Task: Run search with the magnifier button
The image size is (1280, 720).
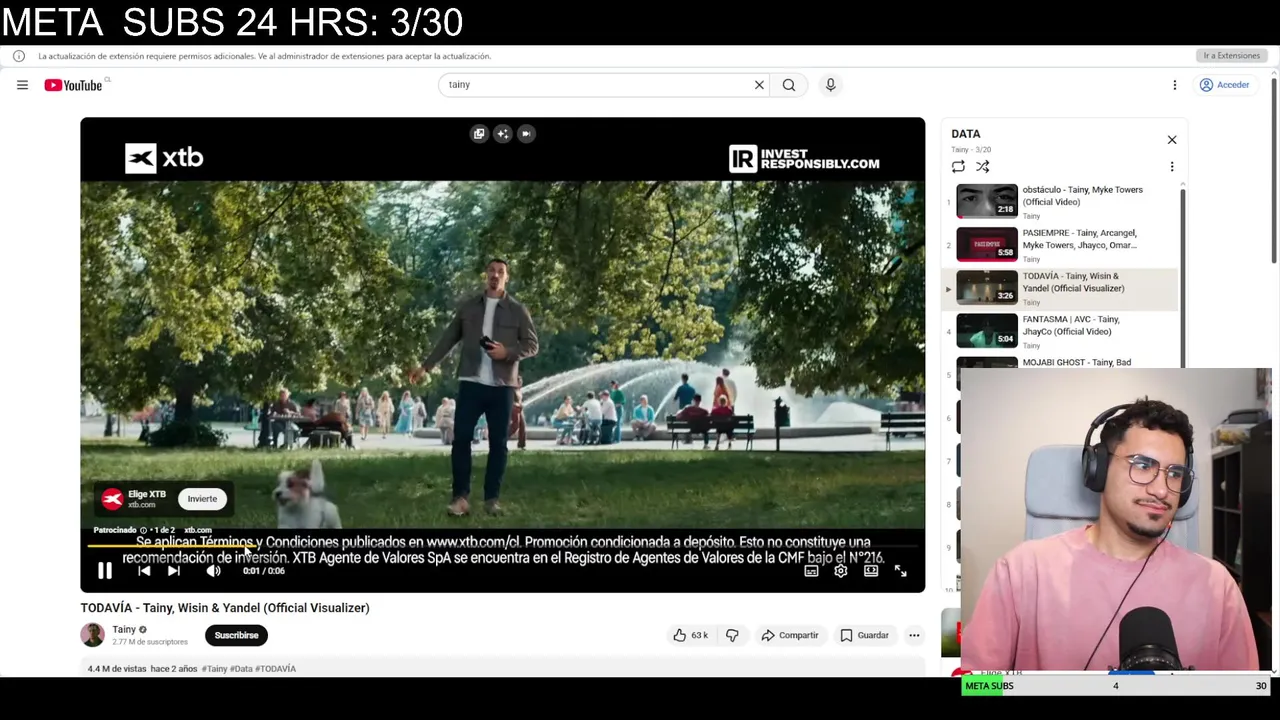Action: (x=789, y=85)
